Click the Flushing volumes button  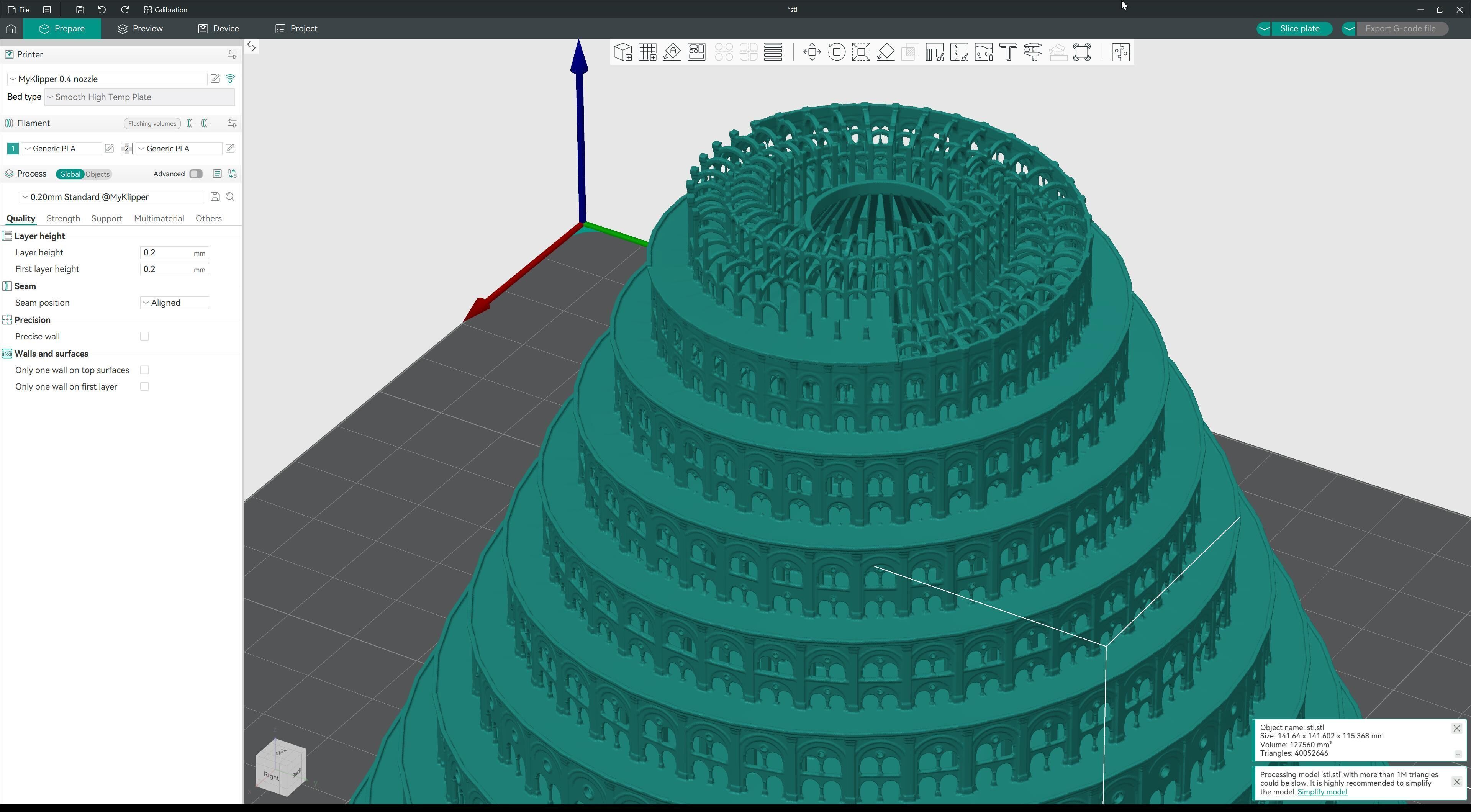(x=152, y=123)
